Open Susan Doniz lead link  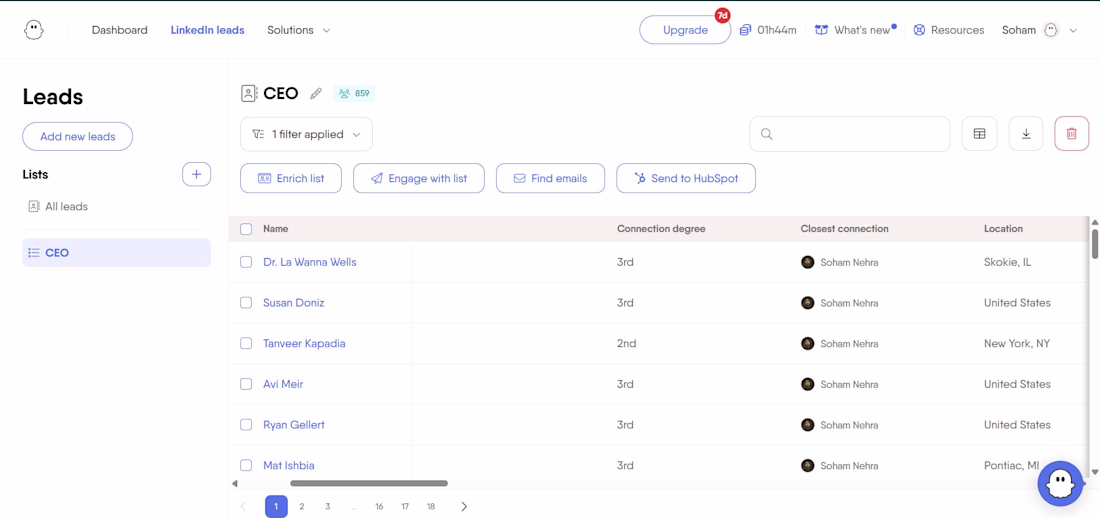click(293, 303)
